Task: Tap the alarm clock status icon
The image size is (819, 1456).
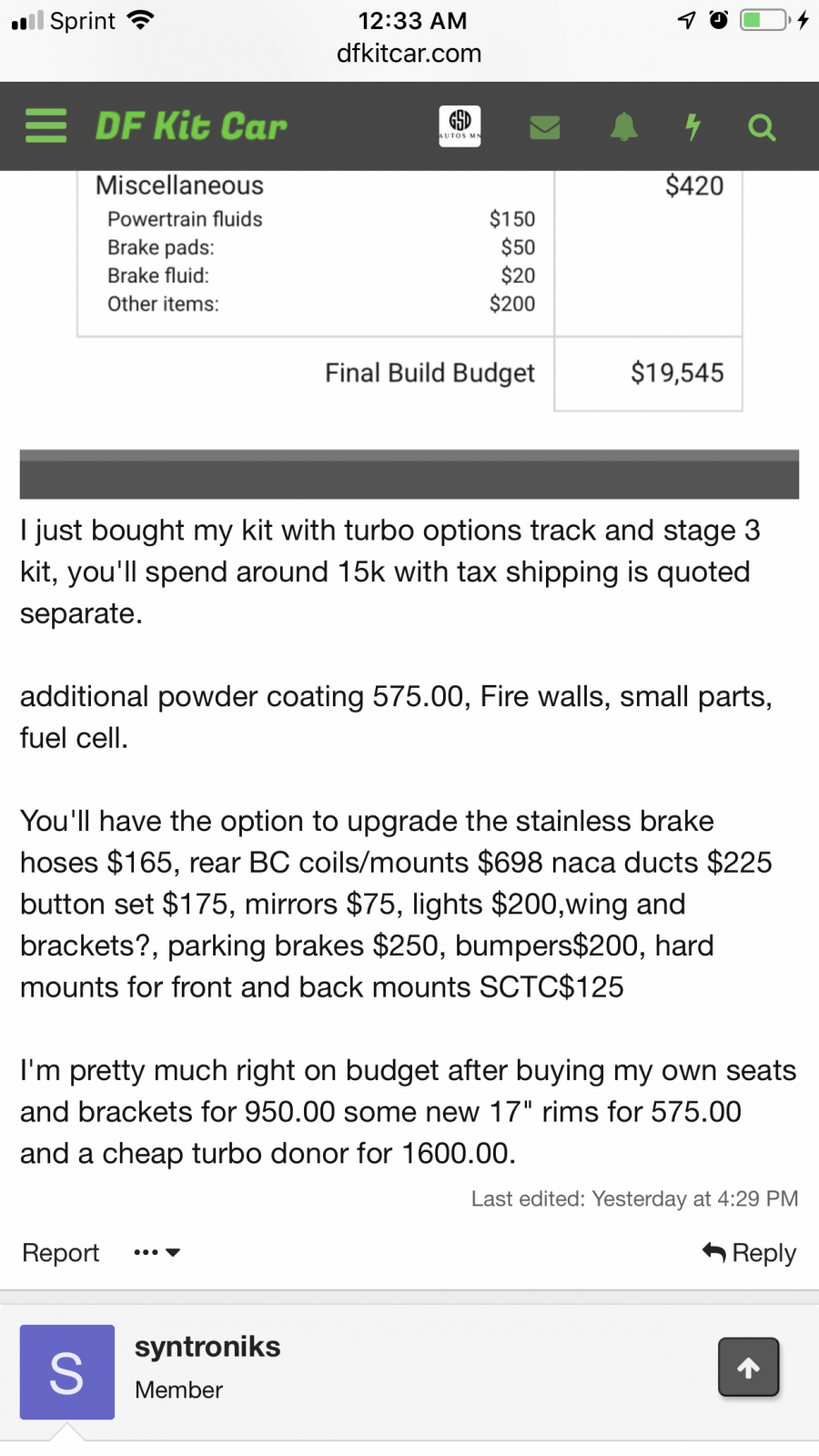Action: [x=719, y=20]
